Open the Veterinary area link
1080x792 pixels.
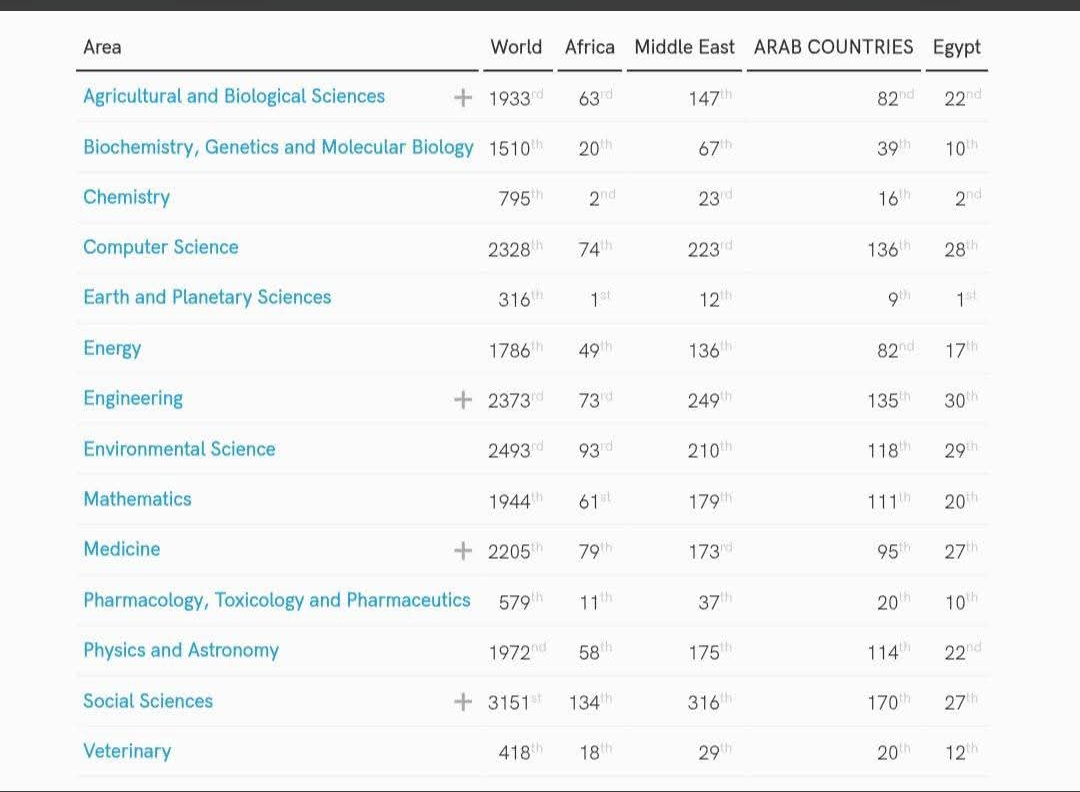(127, 751)
